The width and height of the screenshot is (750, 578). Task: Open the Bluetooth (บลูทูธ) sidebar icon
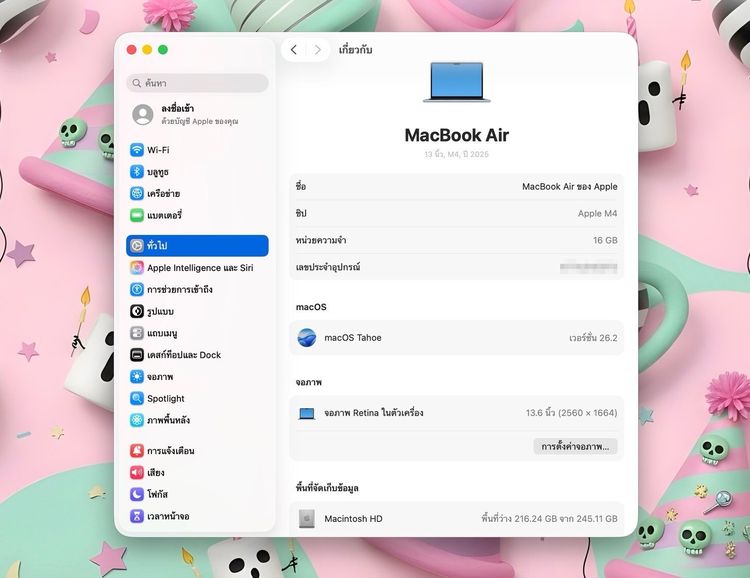(137, 171)
